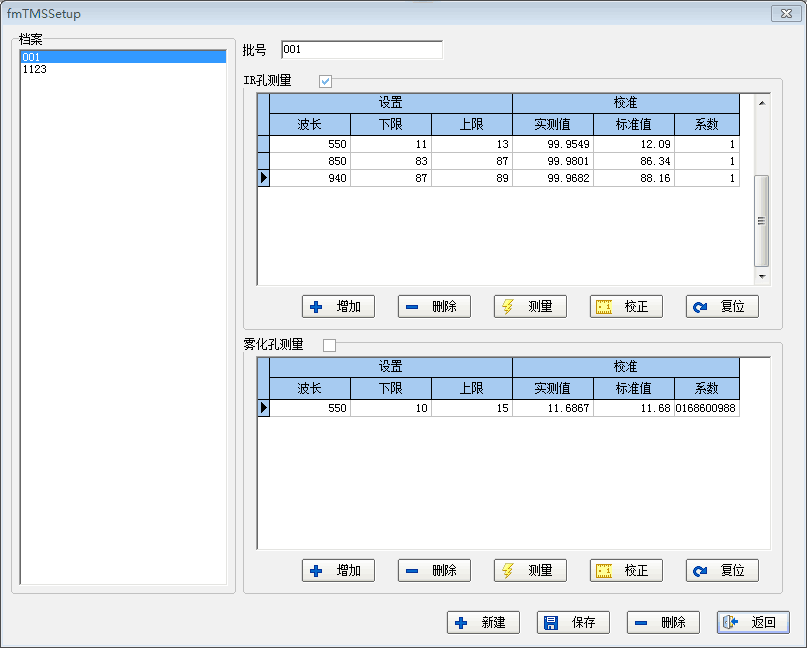Click the 系数 column header in the IR table

point(707,125)
